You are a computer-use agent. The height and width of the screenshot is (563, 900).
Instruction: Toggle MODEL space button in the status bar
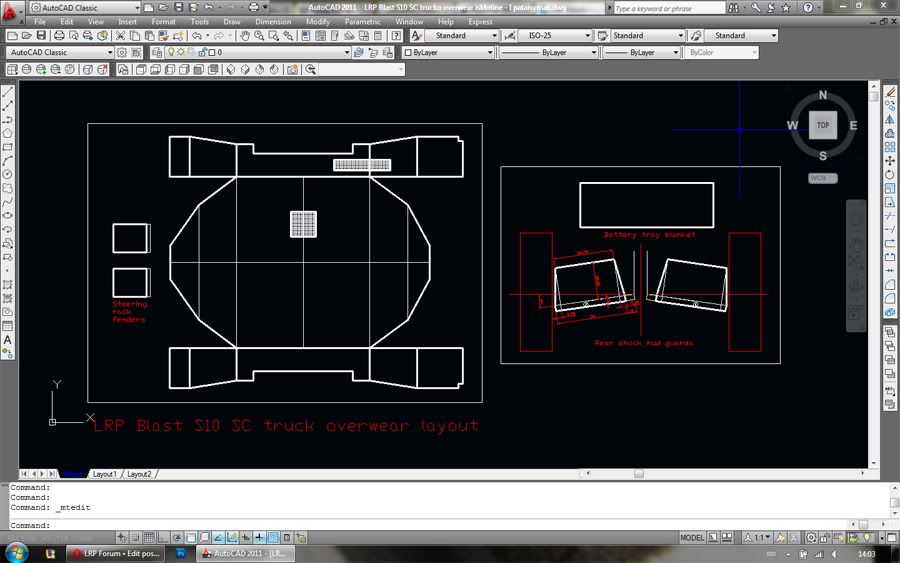[692, 538]
